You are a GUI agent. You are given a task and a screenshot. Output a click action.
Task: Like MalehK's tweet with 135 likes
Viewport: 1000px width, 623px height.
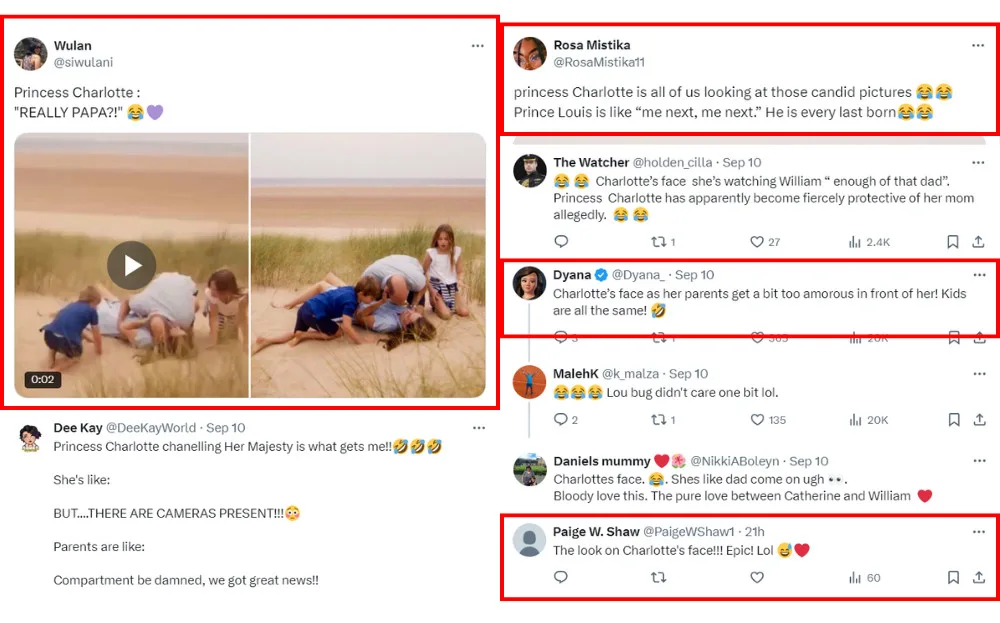pyautogui.click(x=758, y=420)
